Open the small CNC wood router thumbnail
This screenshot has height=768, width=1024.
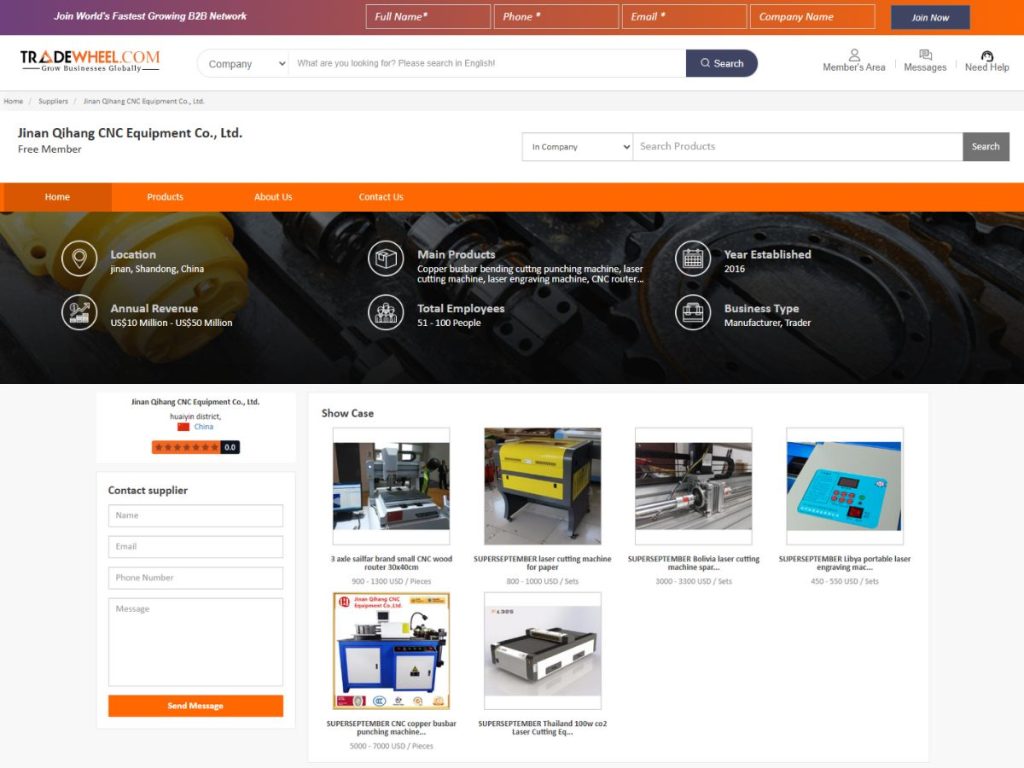point(391,486)
